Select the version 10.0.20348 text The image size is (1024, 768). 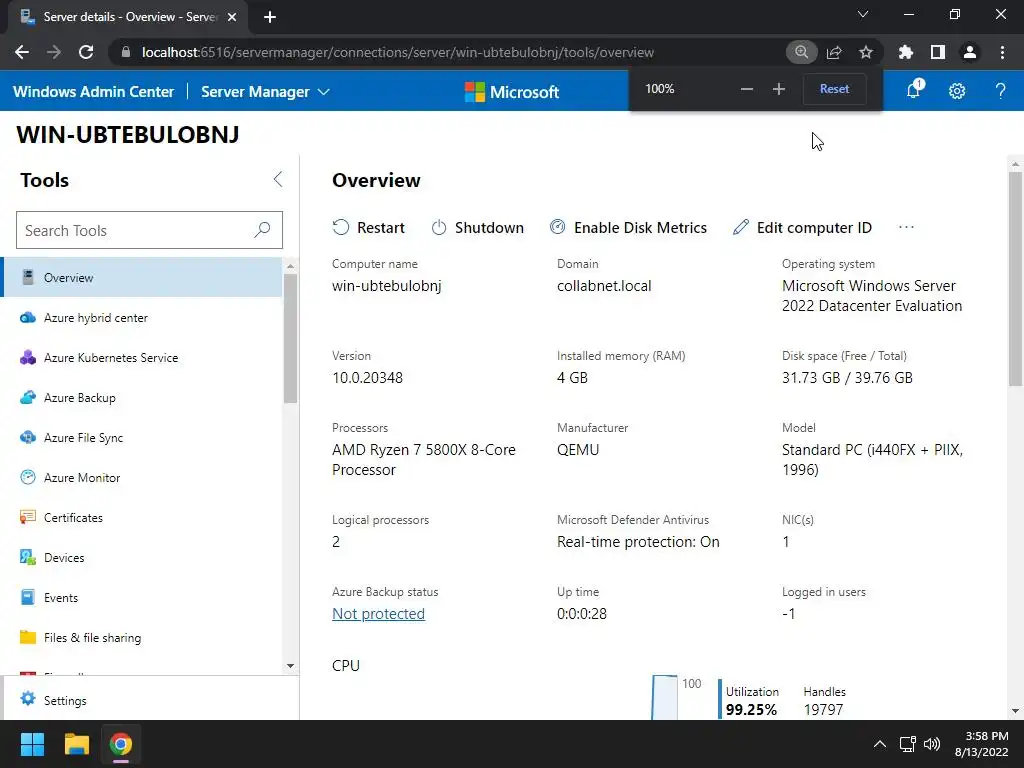[x=367, y=377]
